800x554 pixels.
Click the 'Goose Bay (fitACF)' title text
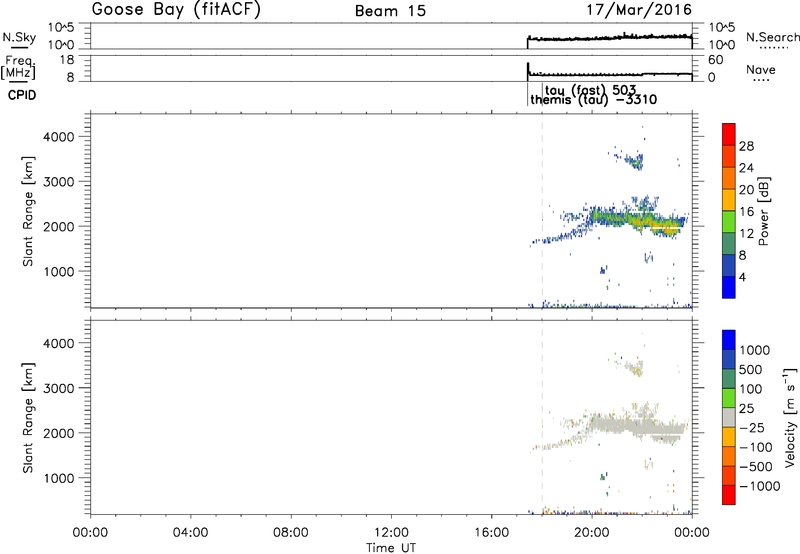tap(176, 10)
